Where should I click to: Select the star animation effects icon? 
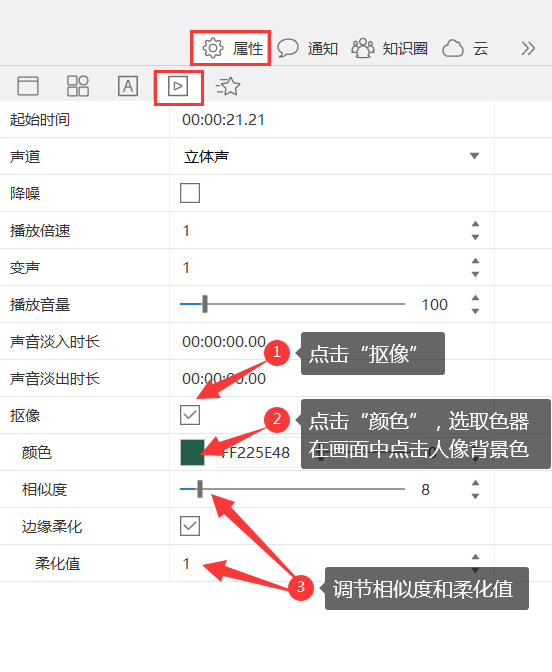pyautogui.click(x=228, y=86)
